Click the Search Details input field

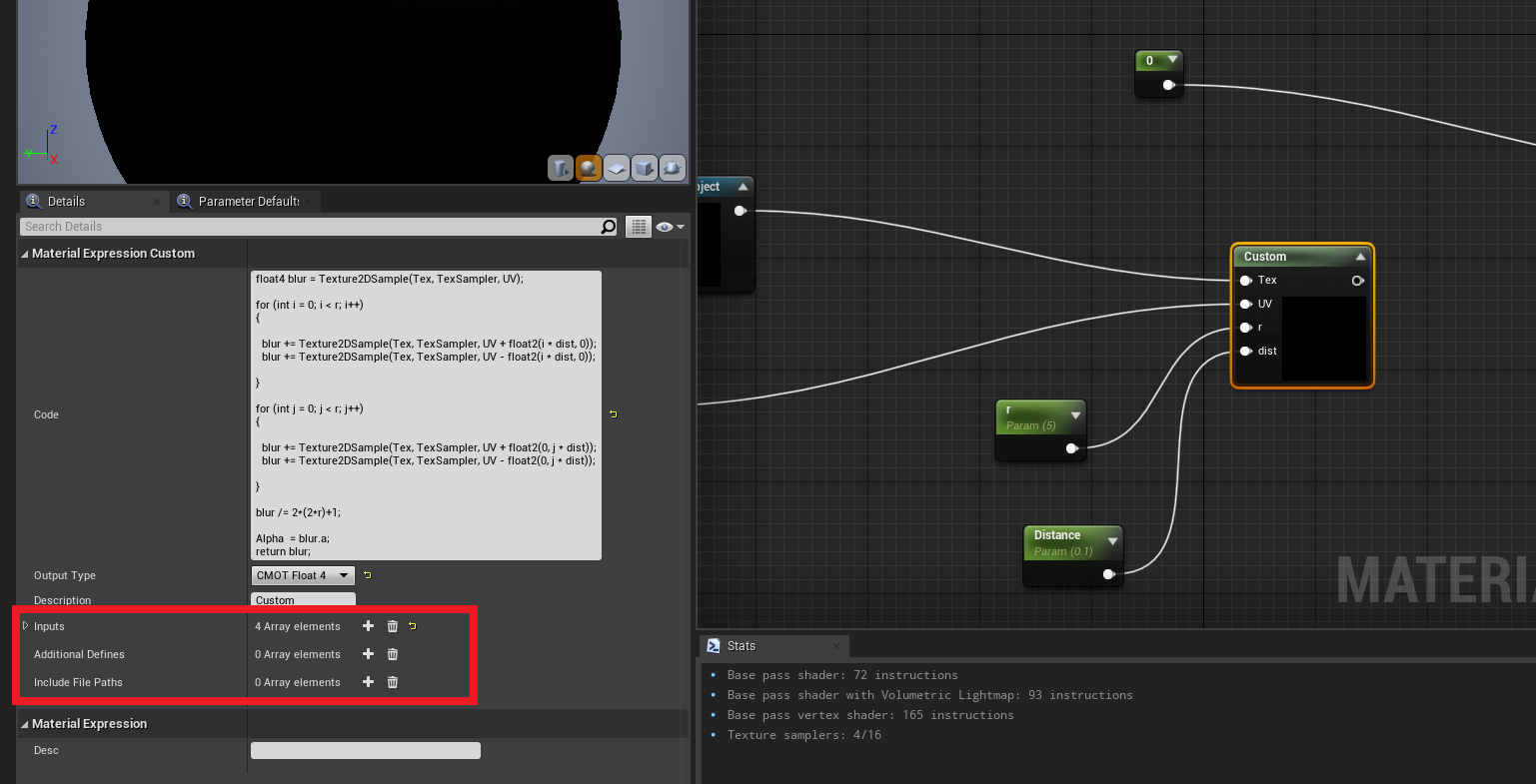[x=310, y=227]
